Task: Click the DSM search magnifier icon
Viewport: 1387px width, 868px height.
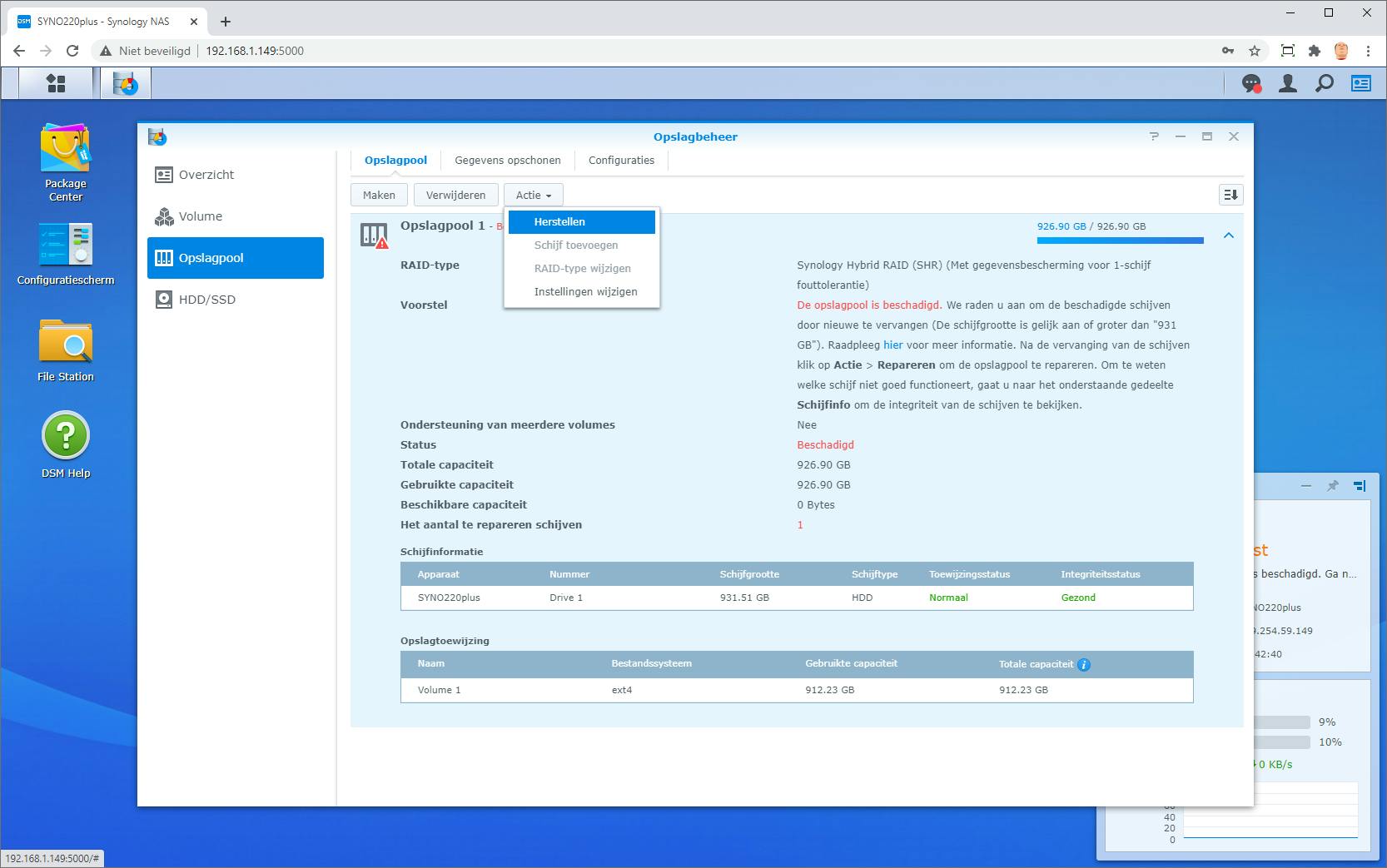Action: pyautogui.click(x=1325, y=83)
